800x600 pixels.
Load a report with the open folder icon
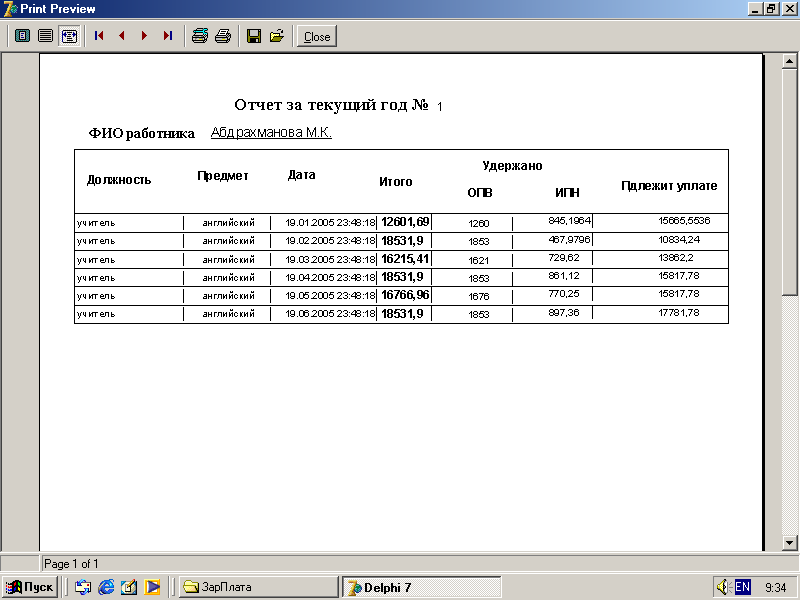click(277, 36)
